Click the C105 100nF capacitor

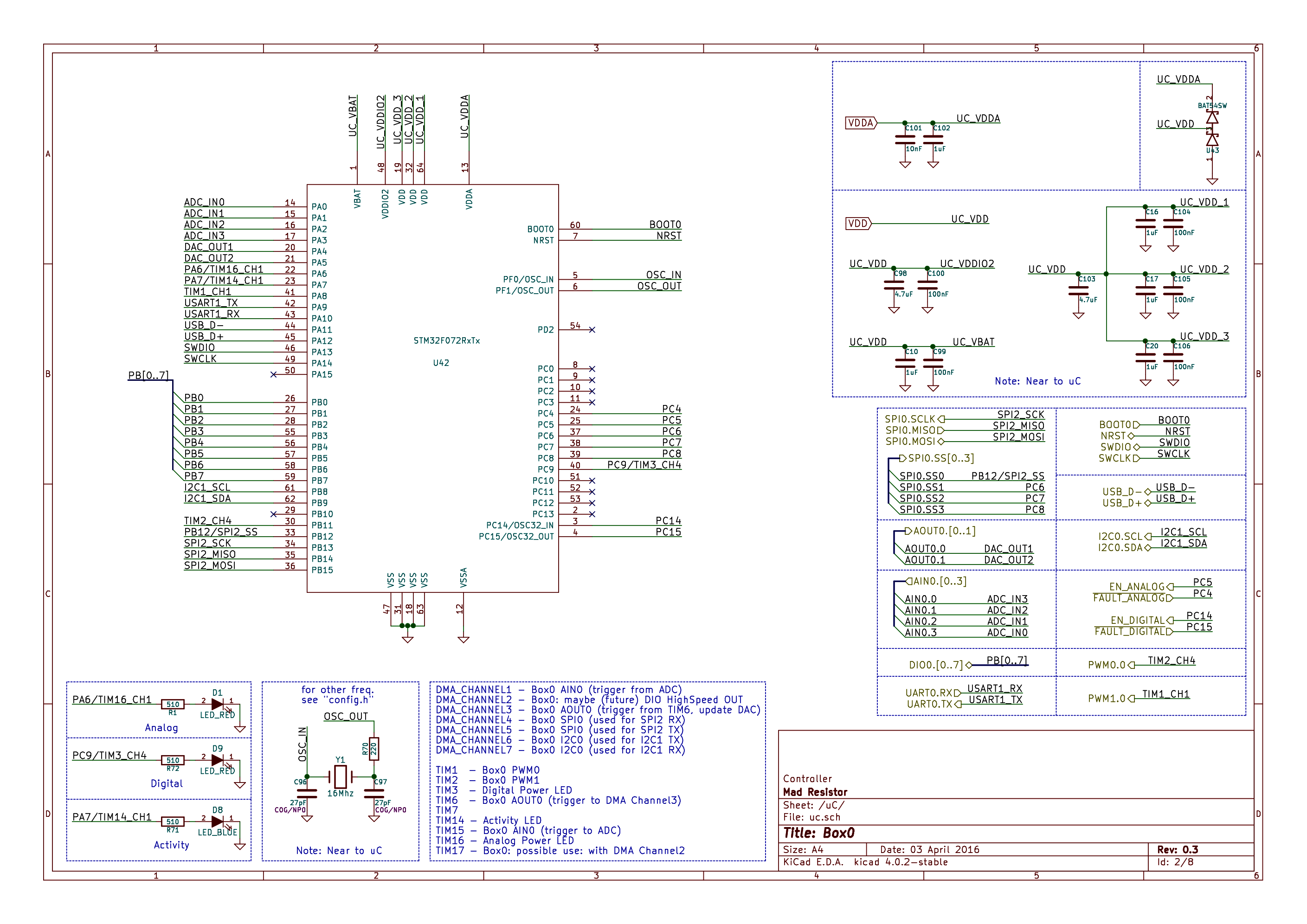(x=1173, y=291)
